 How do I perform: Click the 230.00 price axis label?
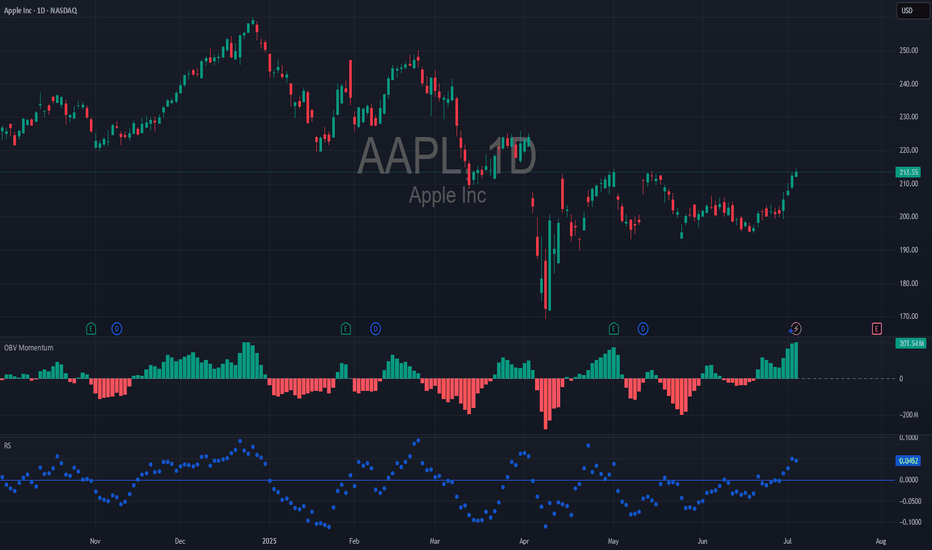(x=909, y=117)
